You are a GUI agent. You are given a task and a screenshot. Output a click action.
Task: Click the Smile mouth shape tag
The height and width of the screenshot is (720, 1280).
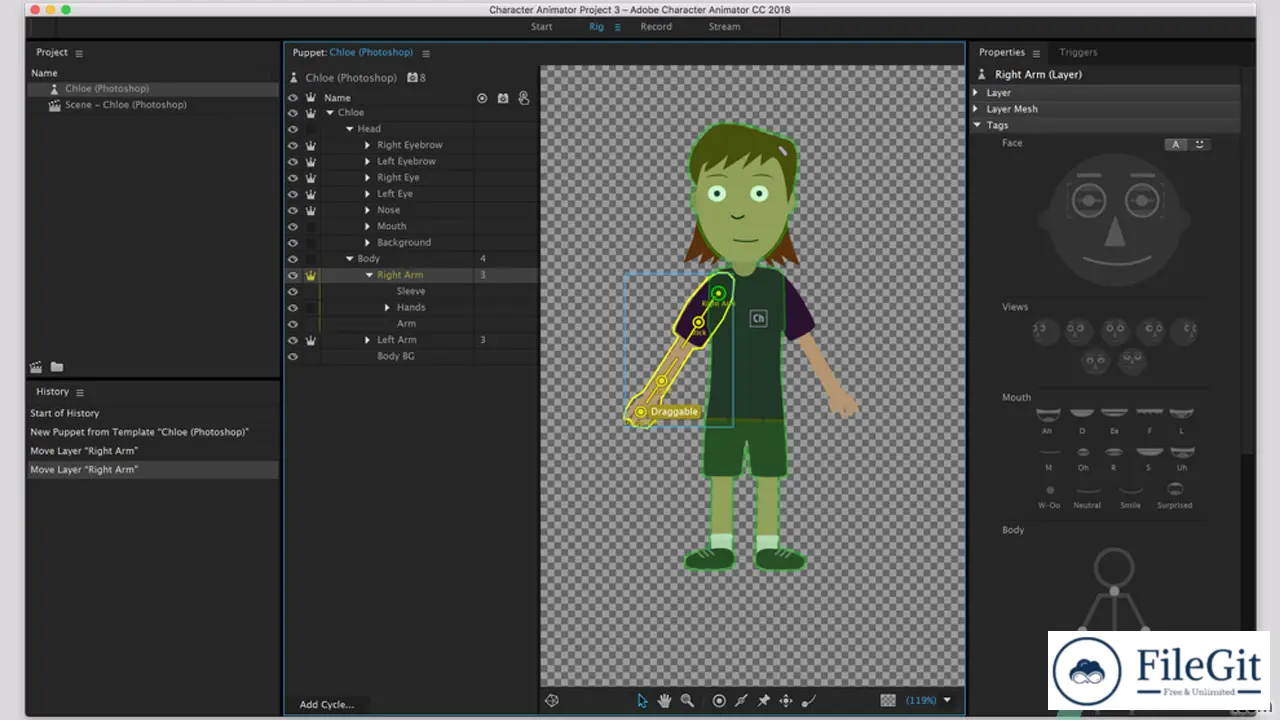tap(1131, 495)
